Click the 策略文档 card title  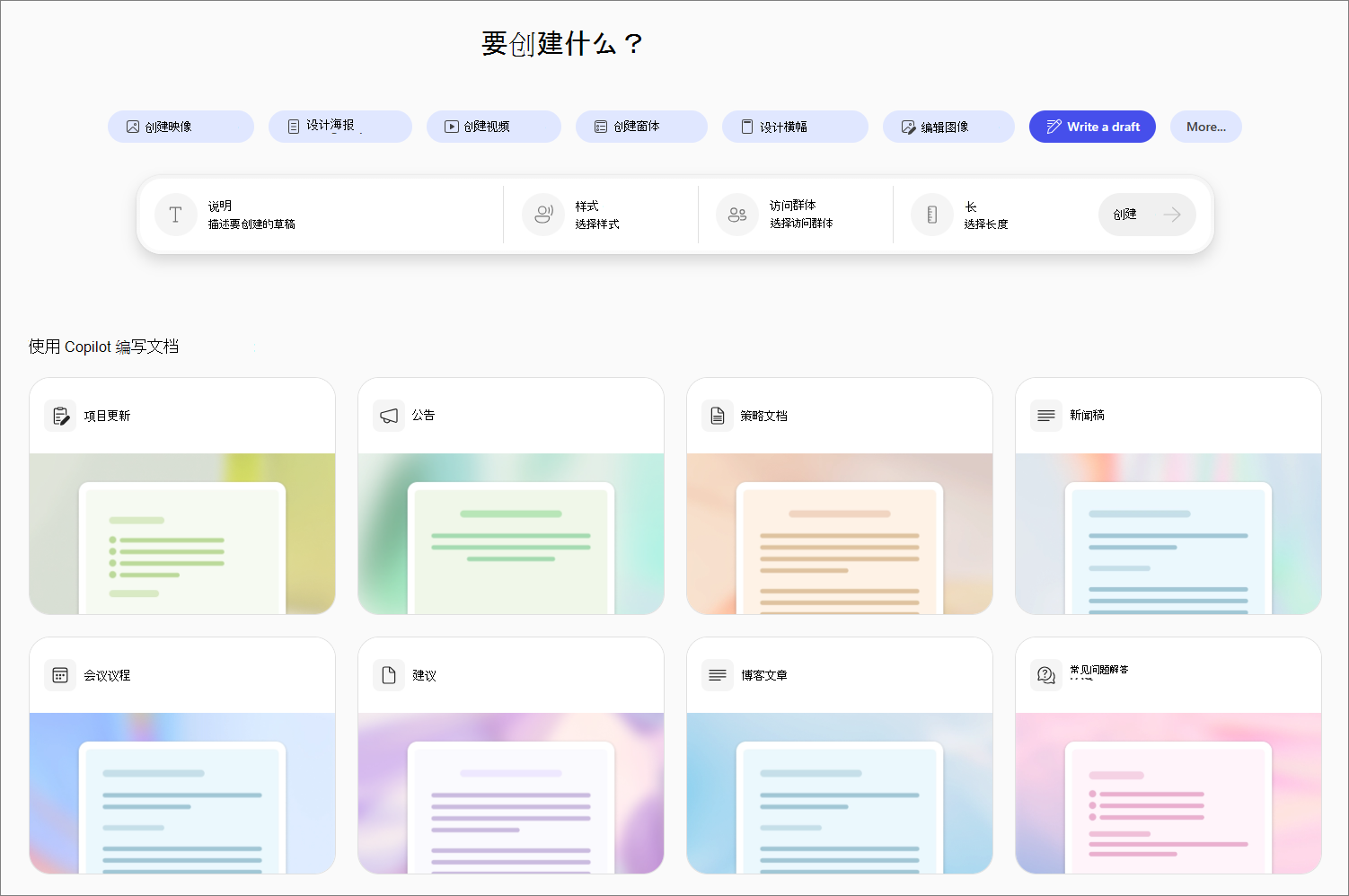(x=764, y=416)
